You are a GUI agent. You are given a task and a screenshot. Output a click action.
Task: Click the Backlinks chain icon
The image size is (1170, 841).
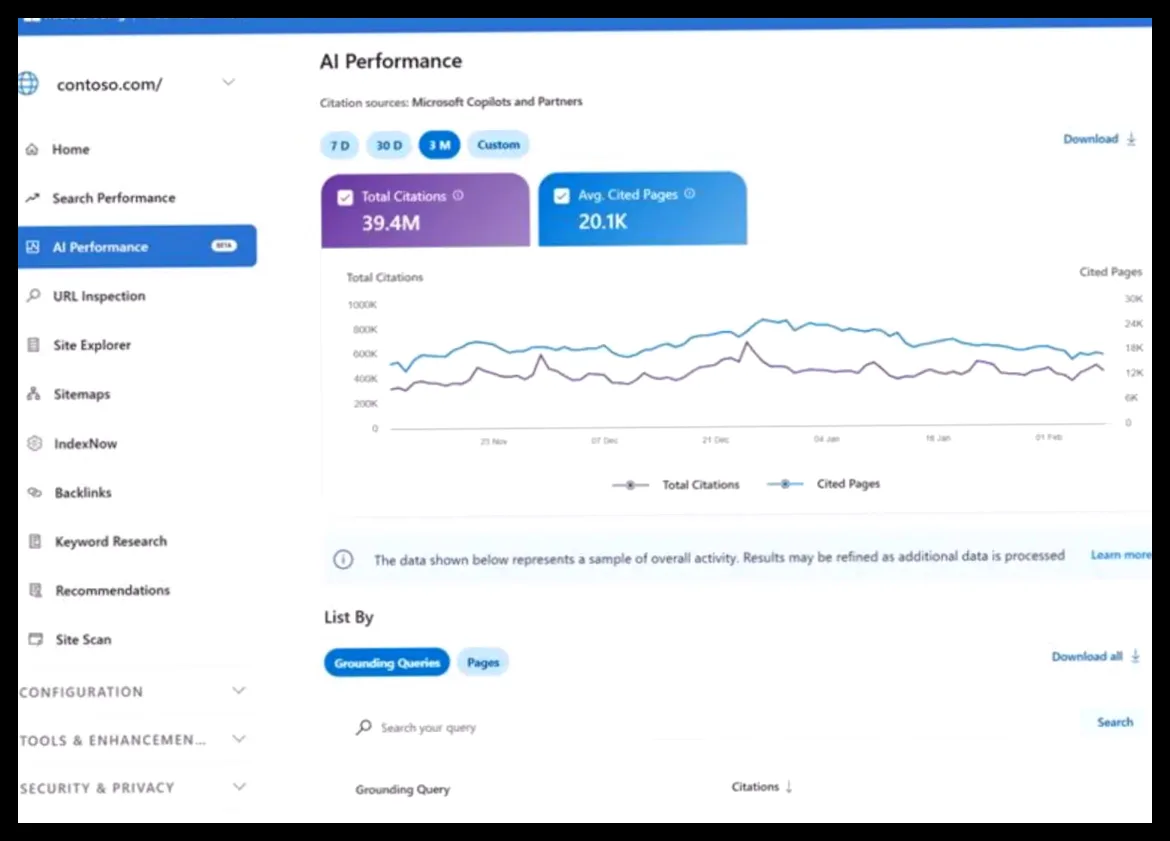[34, 493]
